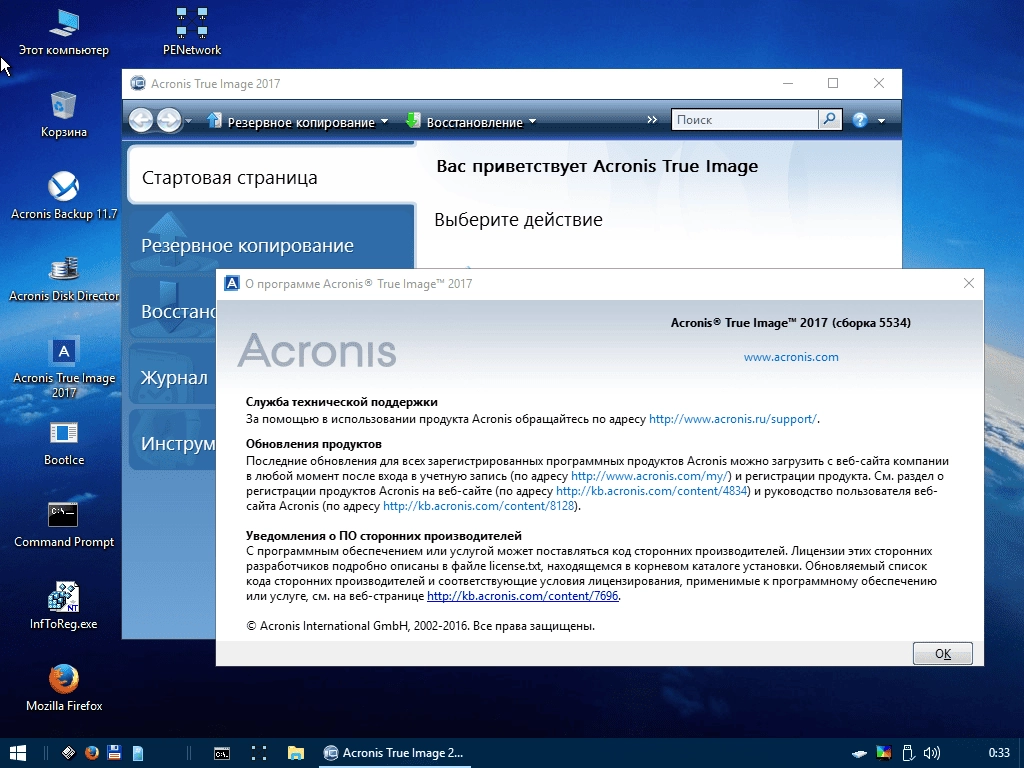Click the Forward arrow in Acronis toolbar
This screenshot has width=1024, height=768.
pyautogui.click(x=168, y=120)
